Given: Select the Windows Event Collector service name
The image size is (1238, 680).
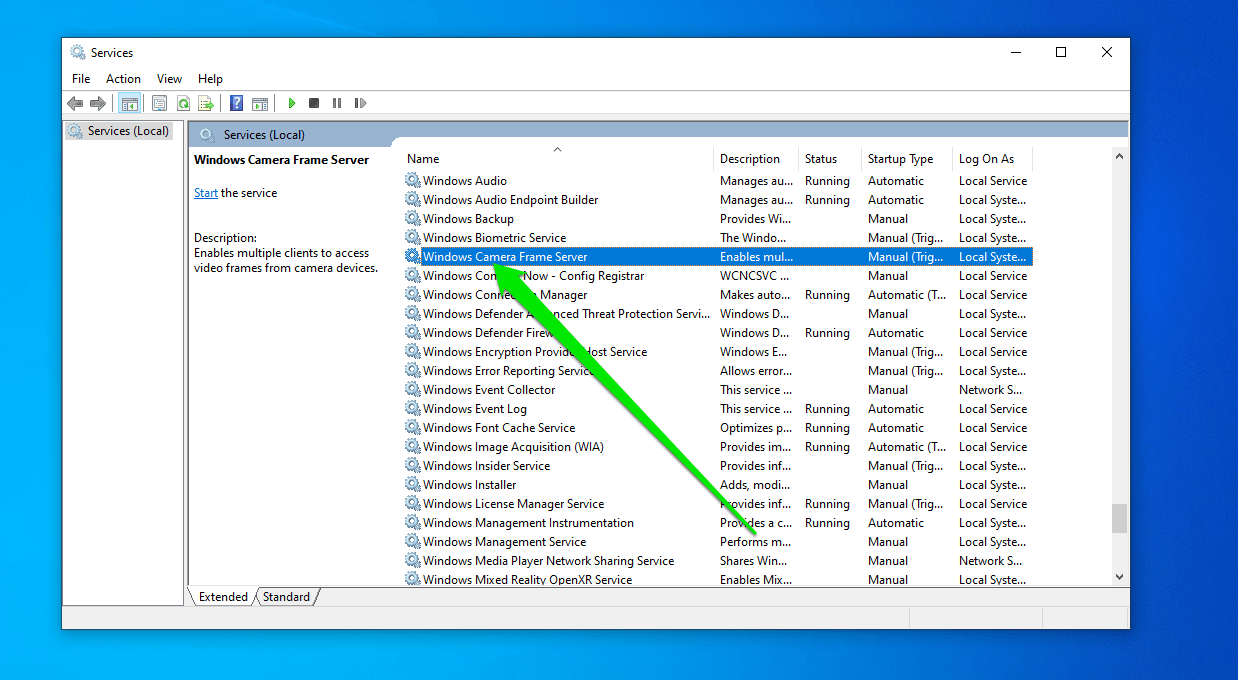Looking at the screenshot, I should (489, 390).
